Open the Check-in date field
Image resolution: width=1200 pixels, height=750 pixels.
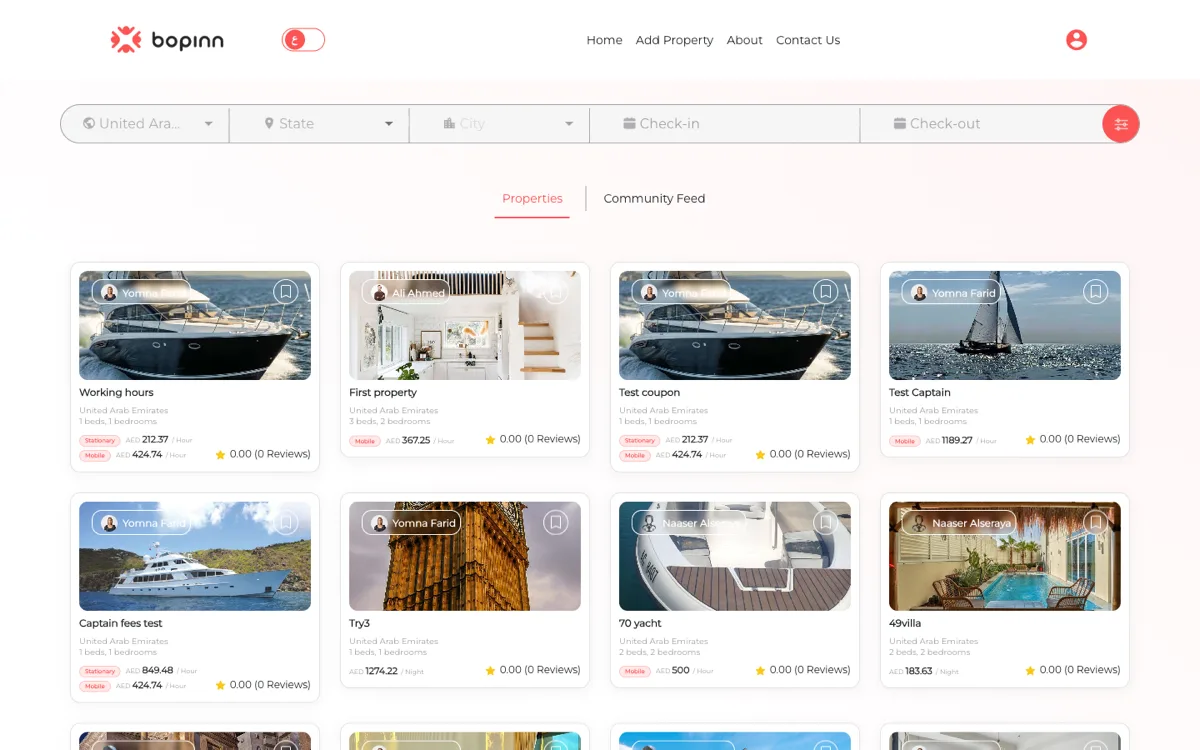click(x=725, y=124)
